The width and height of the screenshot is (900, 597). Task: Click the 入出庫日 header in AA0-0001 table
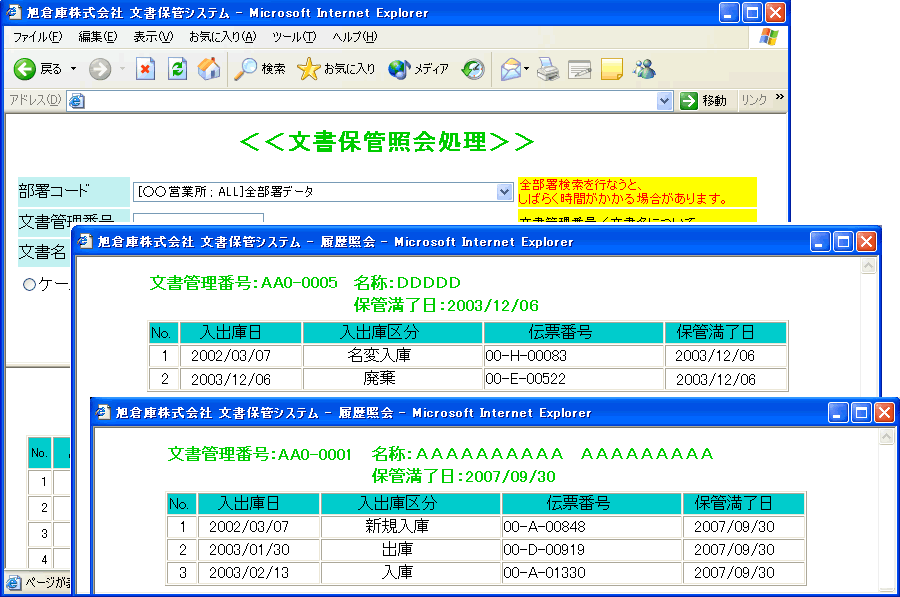pos(258,503)
